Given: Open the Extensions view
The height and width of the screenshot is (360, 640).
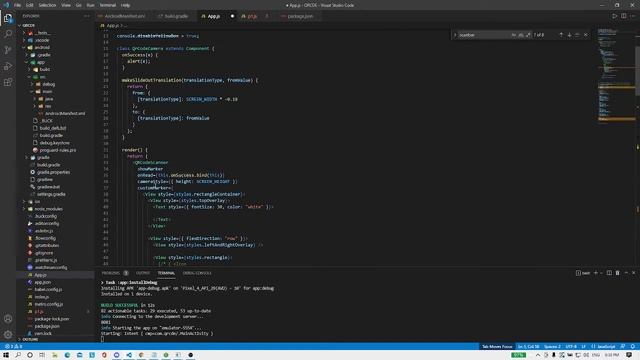Looking at the screenshot, I should point(8,82).
